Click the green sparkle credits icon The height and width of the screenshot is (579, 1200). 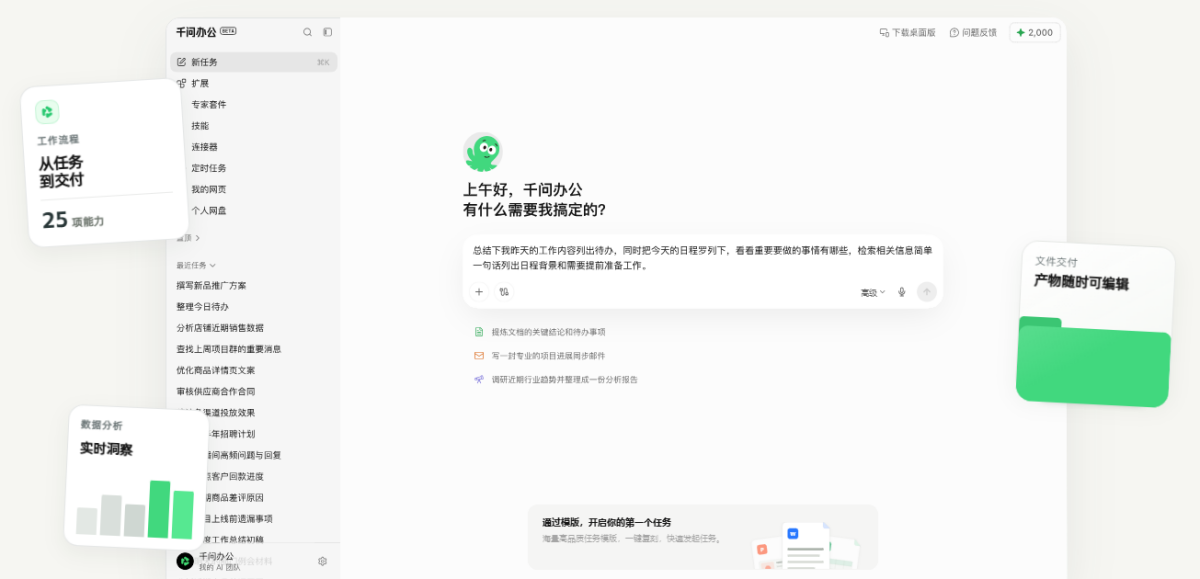pos(1020,32)
